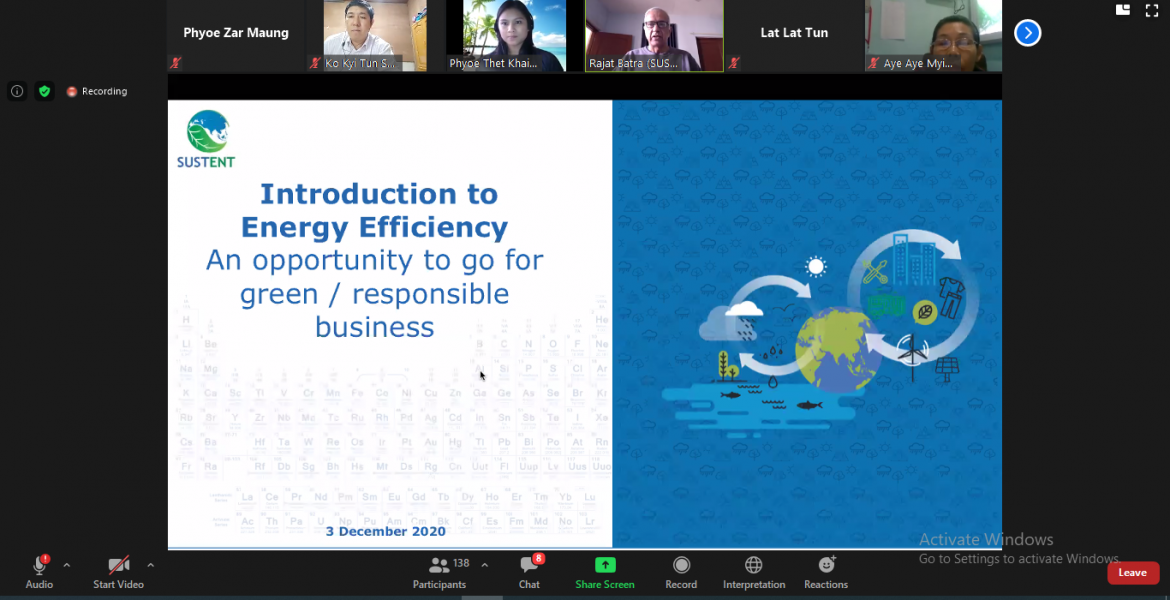Select Lat Lat Tun participant tile
This screenshot has height=600, width=1170.
click(794, 36)
